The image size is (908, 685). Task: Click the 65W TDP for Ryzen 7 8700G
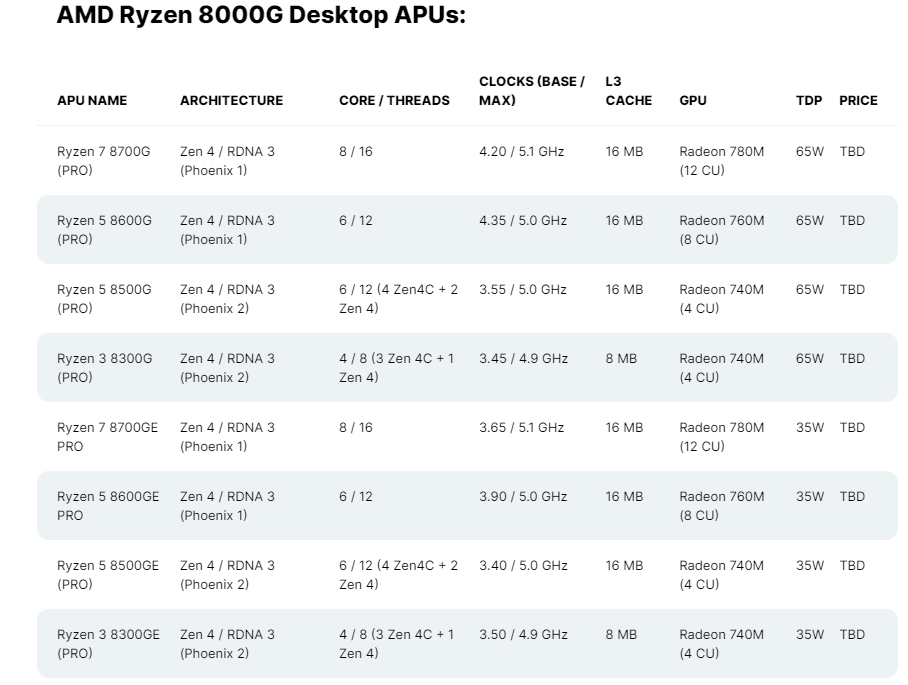[810, 152]
